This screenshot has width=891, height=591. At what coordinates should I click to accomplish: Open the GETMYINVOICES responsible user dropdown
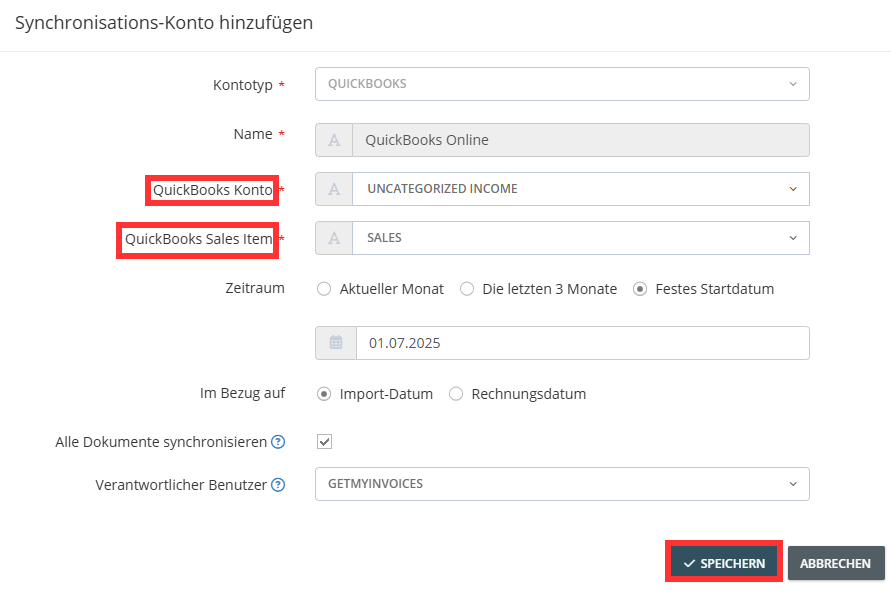click(x=563, y=484)
